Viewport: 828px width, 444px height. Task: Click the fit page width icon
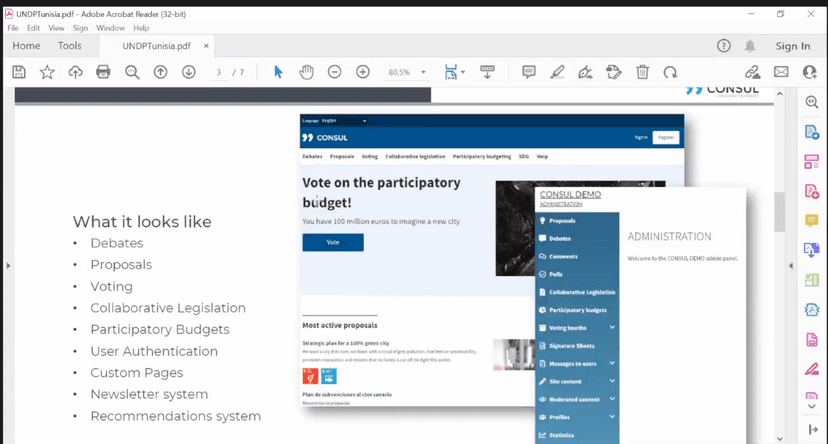pos(450,72)
